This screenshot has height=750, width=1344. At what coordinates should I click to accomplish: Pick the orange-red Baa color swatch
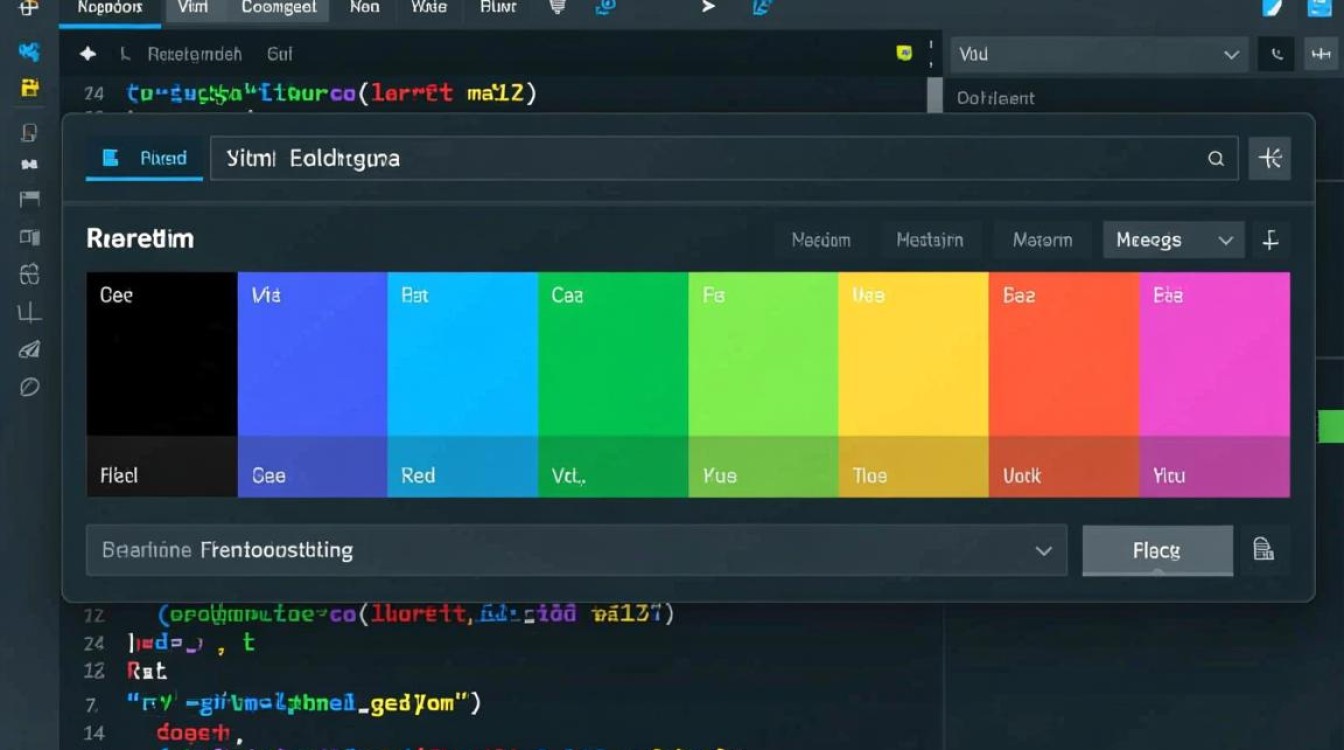click(x=1063, y=355)
